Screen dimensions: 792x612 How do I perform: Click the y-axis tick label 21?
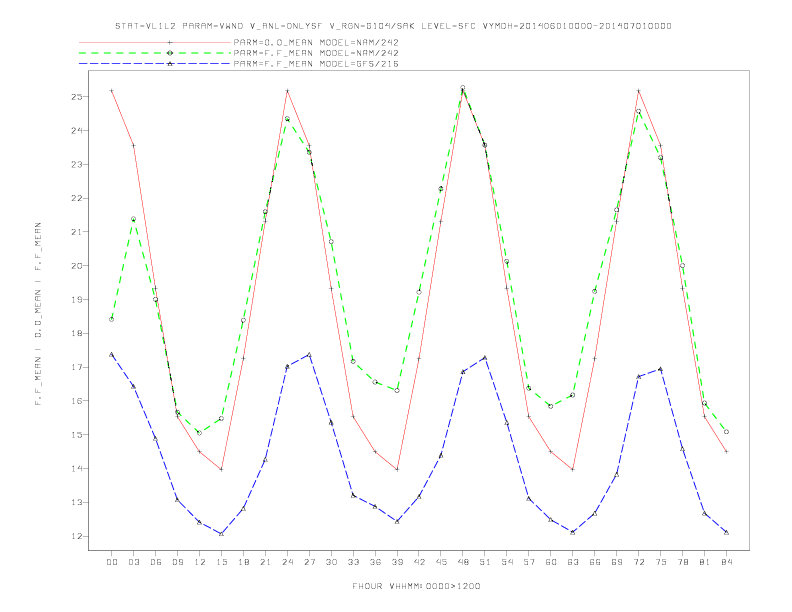tap(77, 232)
